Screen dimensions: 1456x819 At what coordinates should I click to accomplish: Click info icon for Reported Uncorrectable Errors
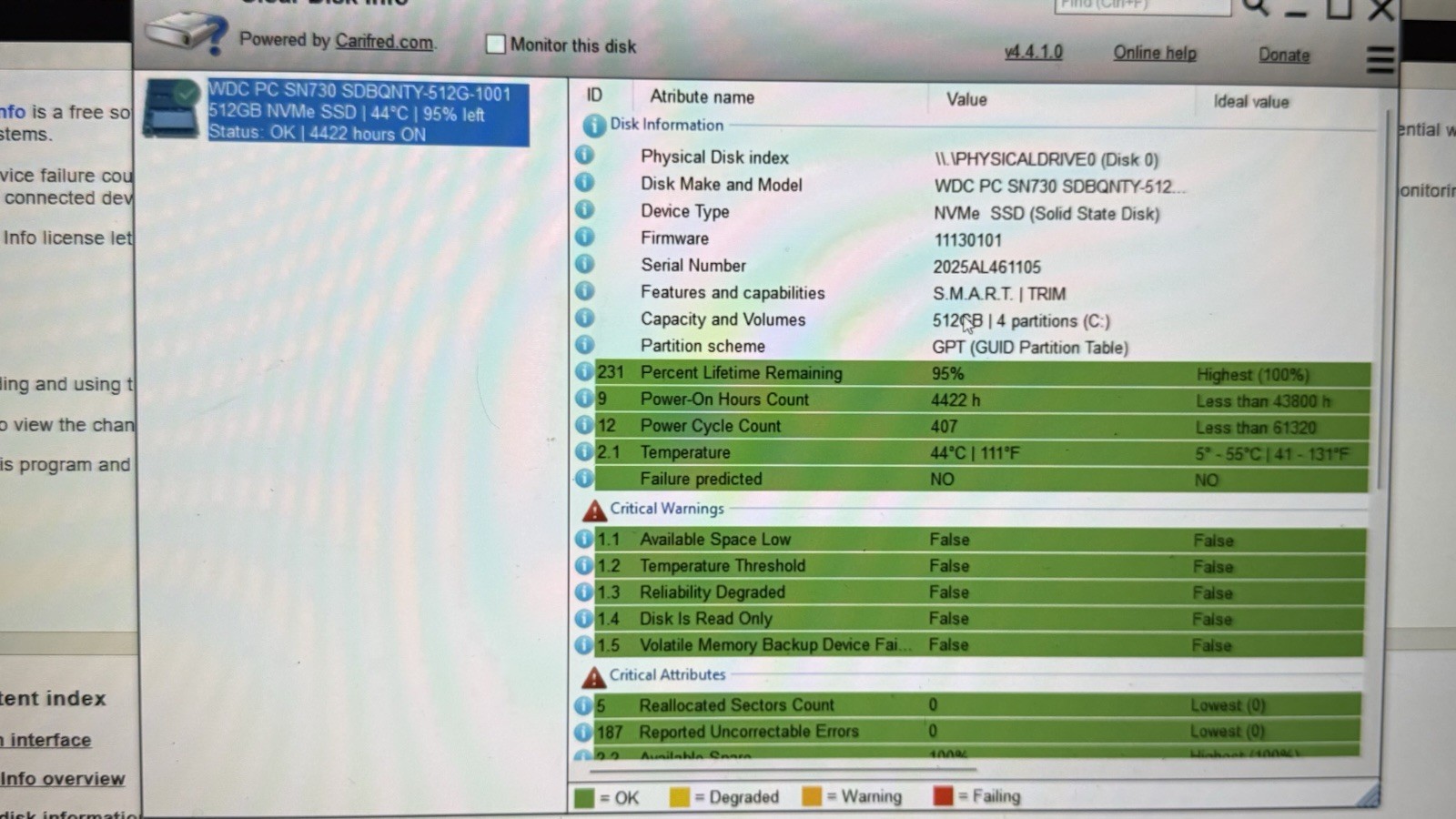click(583, 732)
